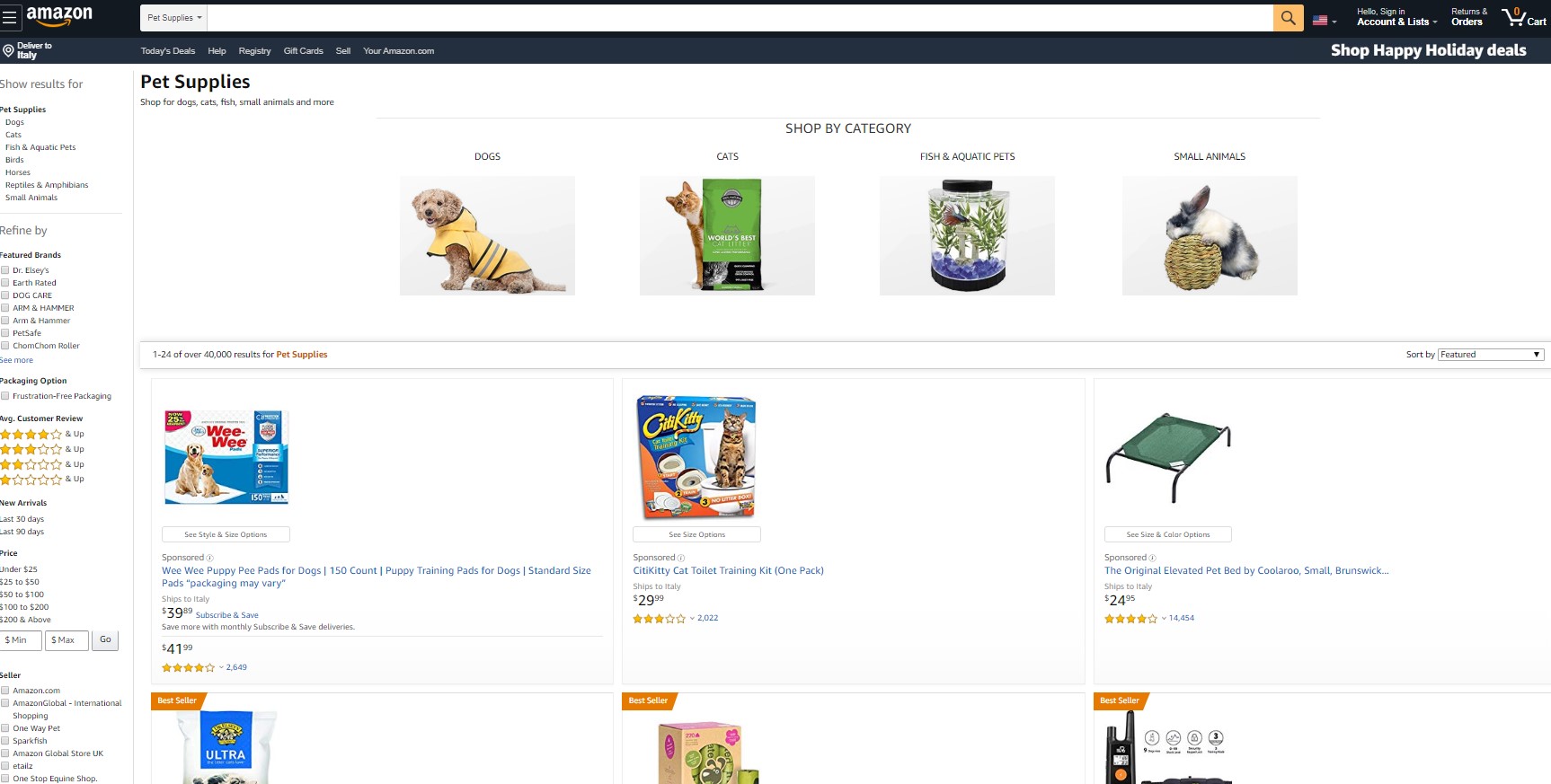Viewport: 1551px width, 784px height.
Task: Click the US flag language selector
Action: pos(1325,20)
